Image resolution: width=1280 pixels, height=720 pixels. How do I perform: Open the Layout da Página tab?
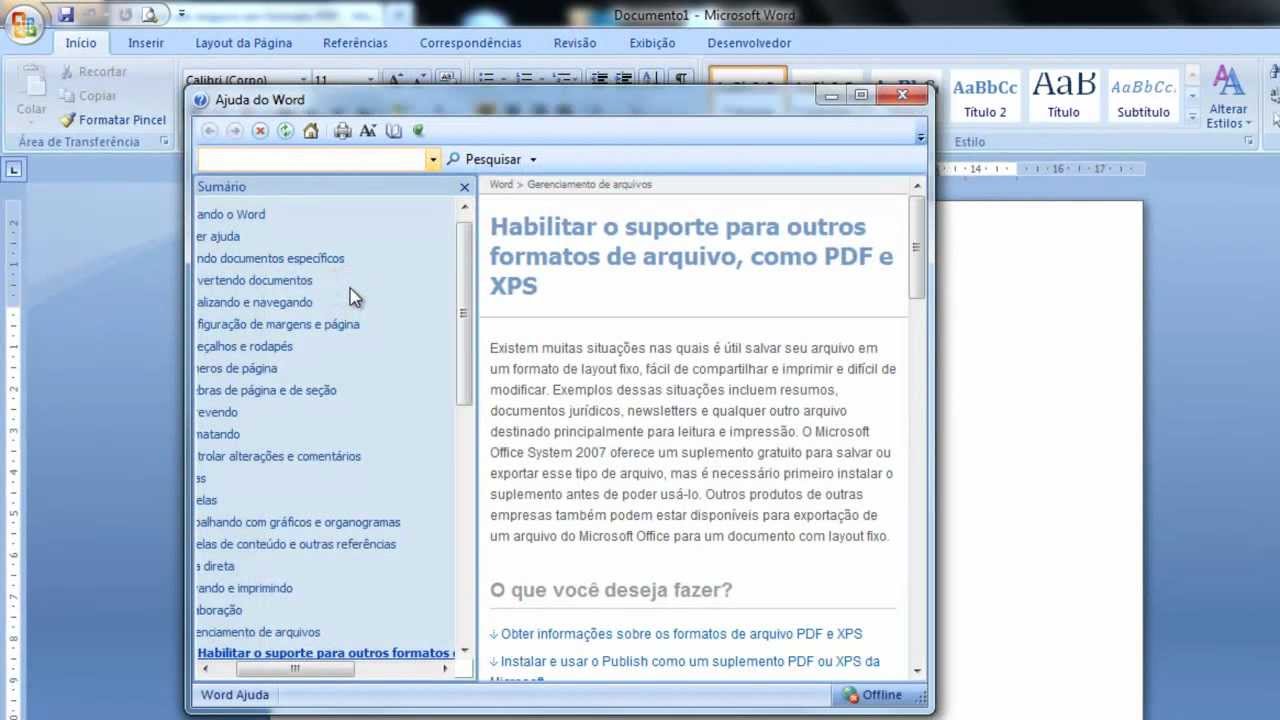244,43
